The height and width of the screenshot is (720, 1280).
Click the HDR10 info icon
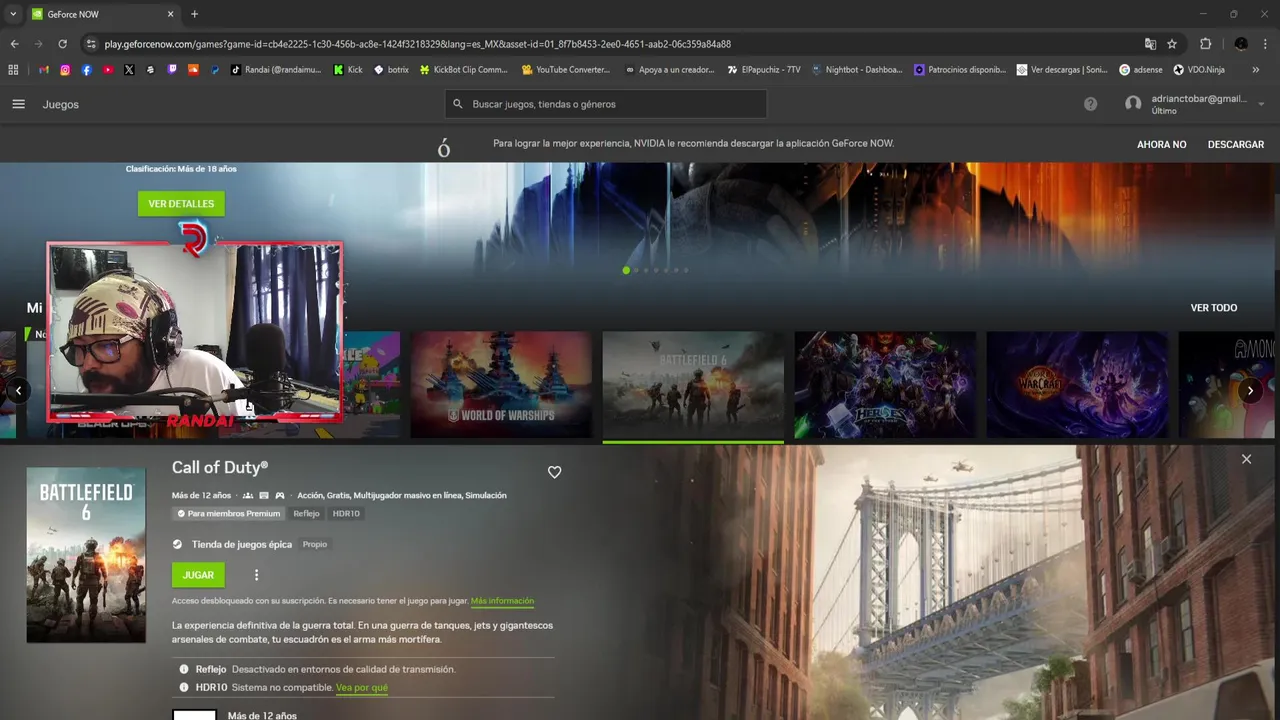click(x=184, y=687)
